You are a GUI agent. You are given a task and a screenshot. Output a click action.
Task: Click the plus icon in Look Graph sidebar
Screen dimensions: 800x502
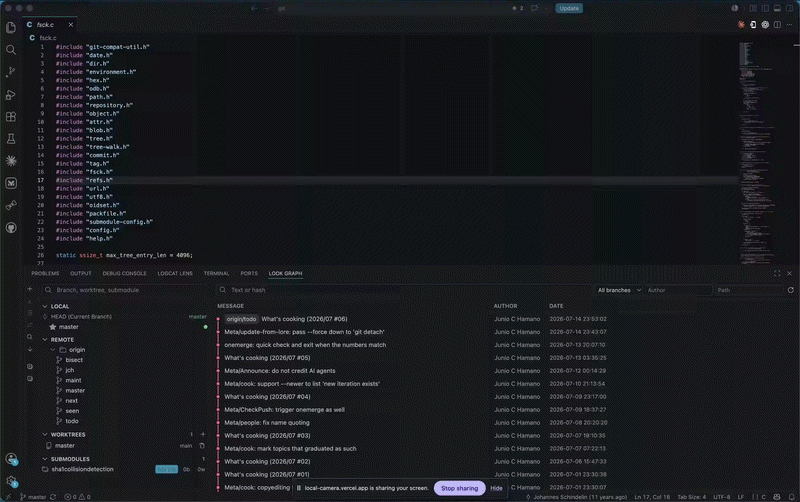30,289
